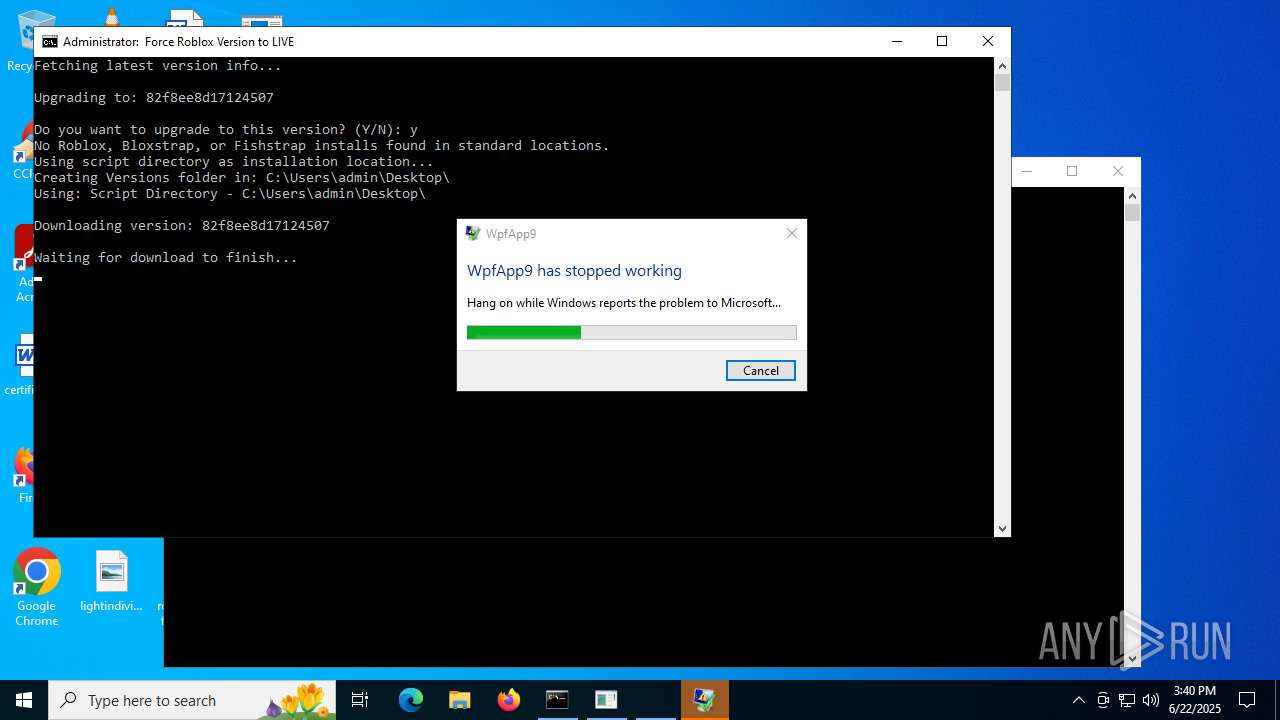Launch Firefox from taskbar
The width and height of the screenshot is (1280, 720).
pos(508,700)
